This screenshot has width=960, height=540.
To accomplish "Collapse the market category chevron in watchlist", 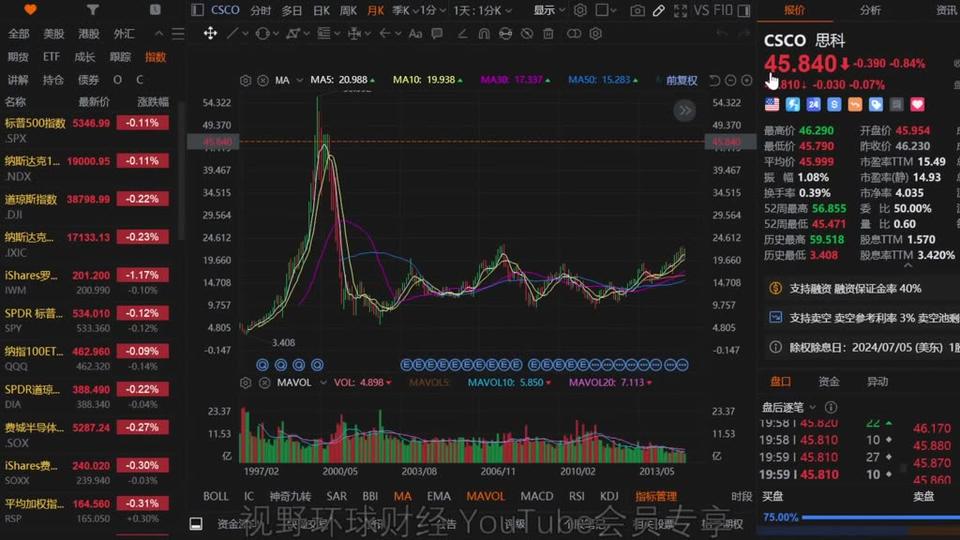I will click(x=159, y=34).
